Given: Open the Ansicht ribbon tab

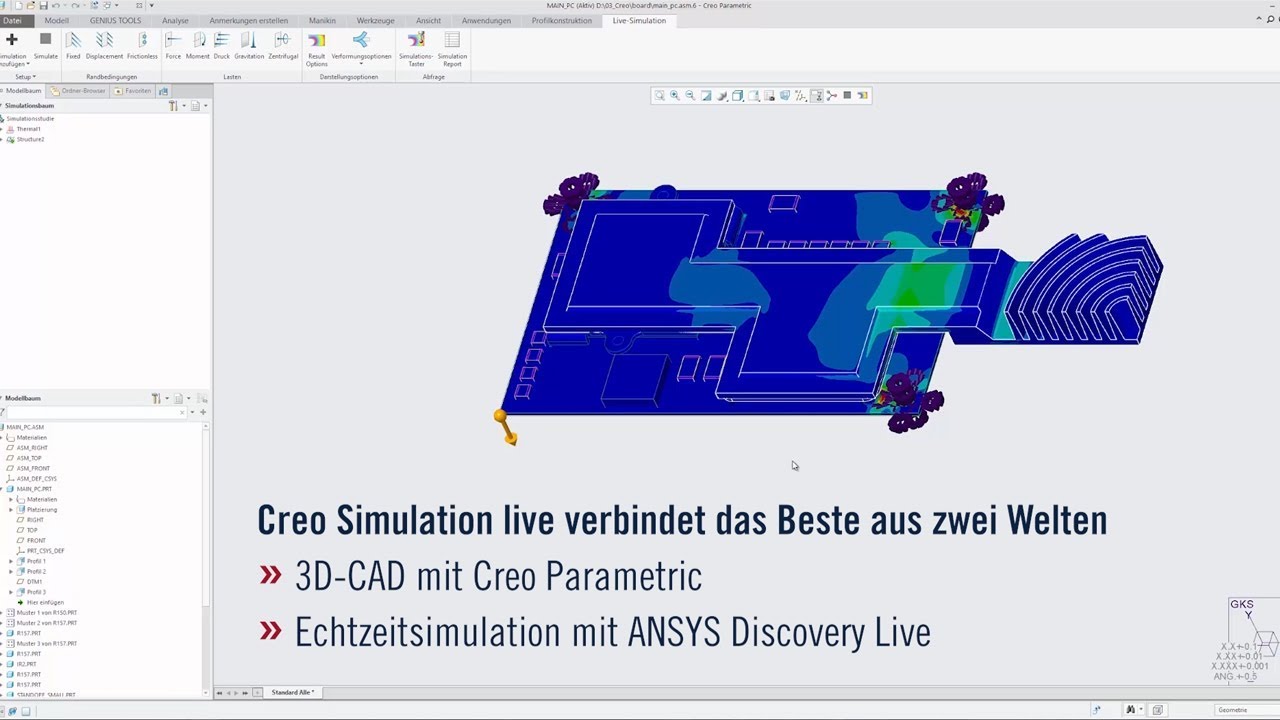Looking at the screenshot, I should click(428, 20).
